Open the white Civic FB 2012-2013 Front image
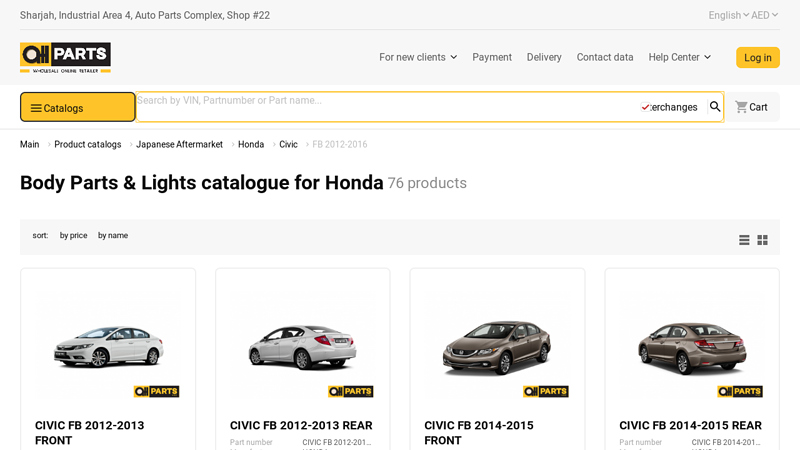800x450 pixels. 108,347
